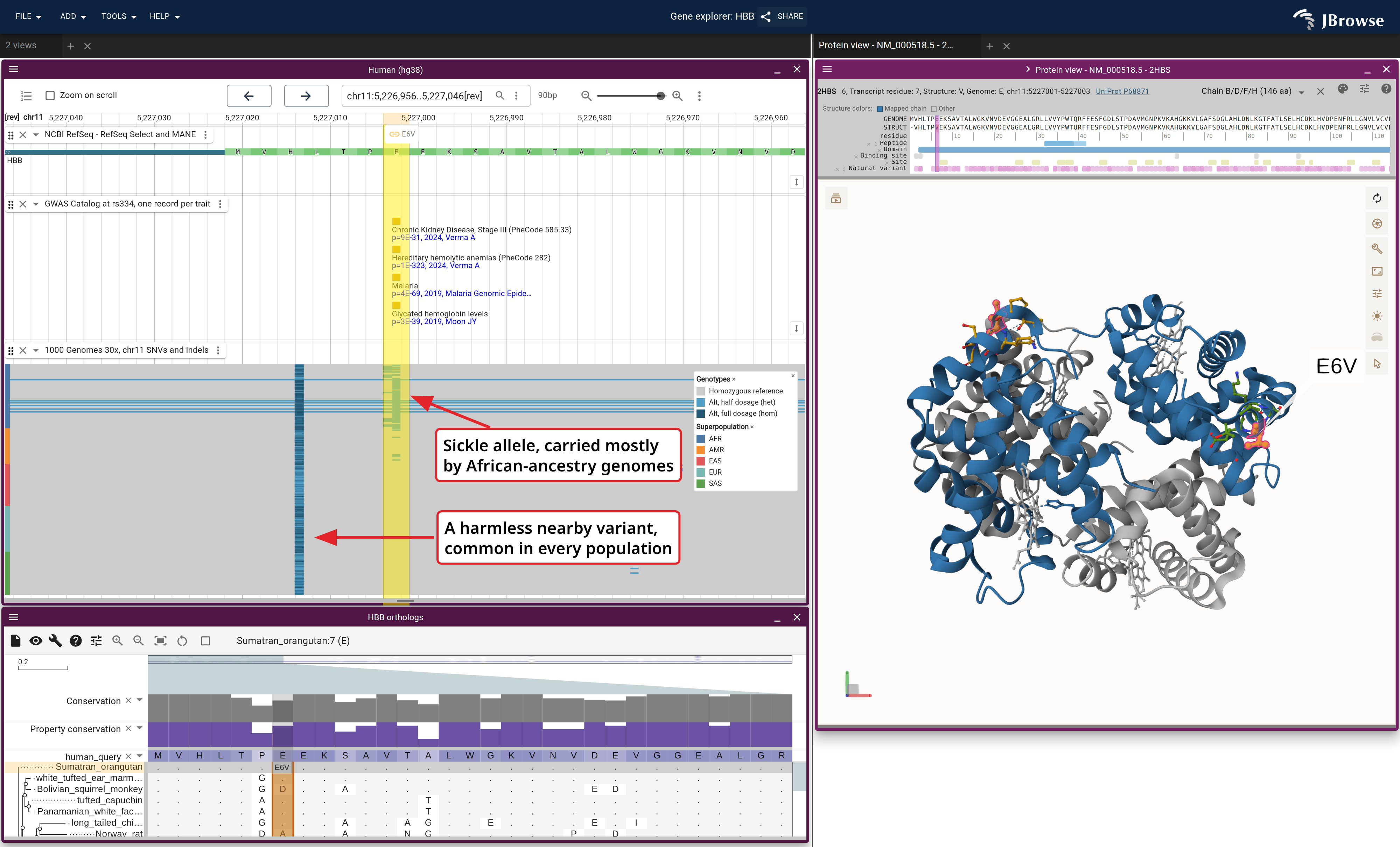
Task: Click the right pan arrow button
Action: 306,96
